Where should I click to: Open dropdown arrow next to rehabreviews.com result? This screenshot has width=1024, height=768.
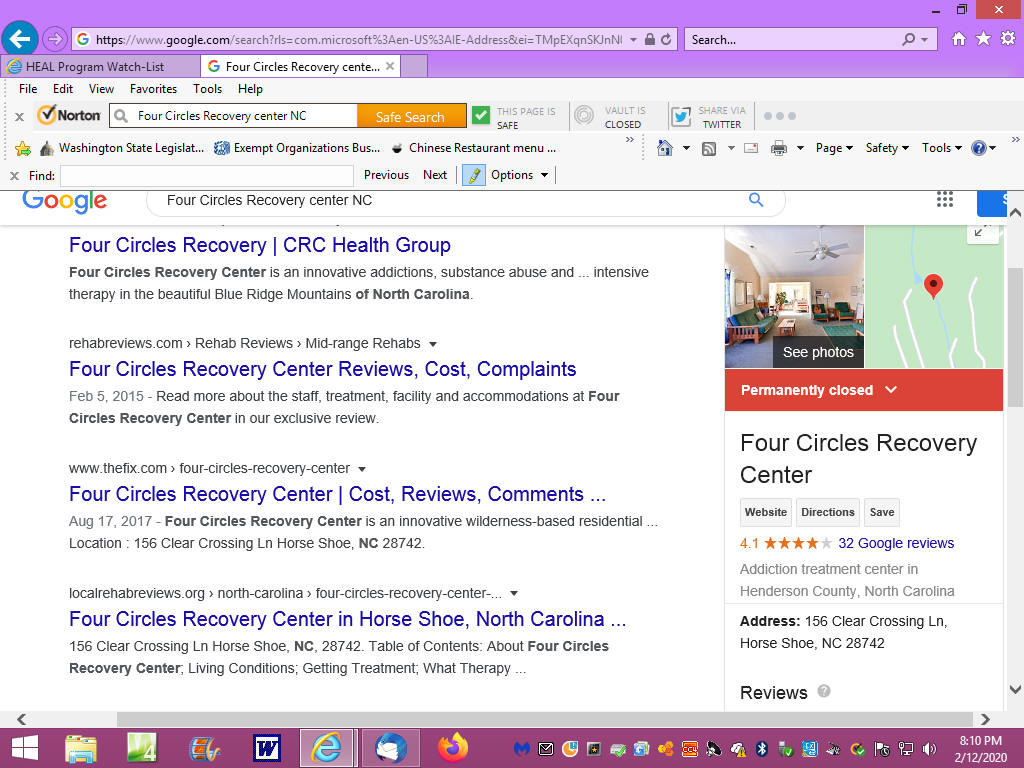click(x=432, y=344)
